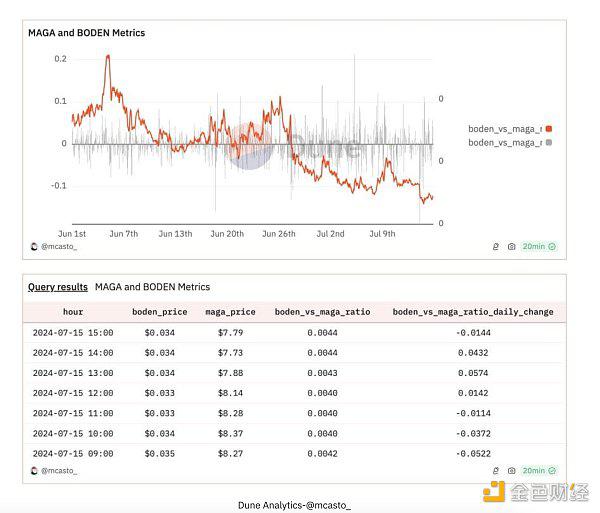
Task: Select the 2024-07-15 14:00 hour cell
Action: [73, 353]
